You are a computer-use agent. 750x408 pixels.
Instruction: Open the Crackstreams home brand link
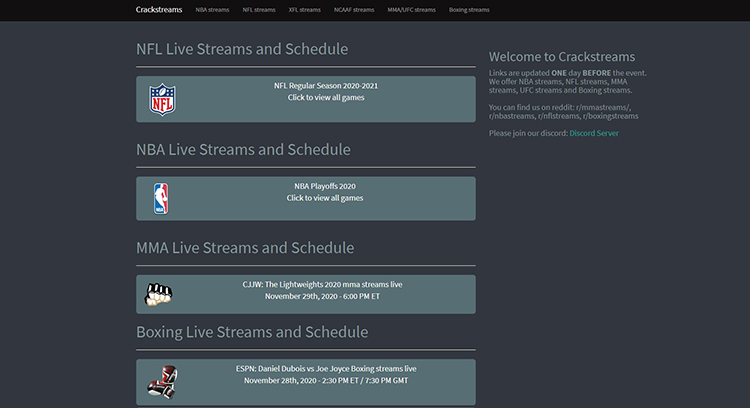tap(159, 10)
